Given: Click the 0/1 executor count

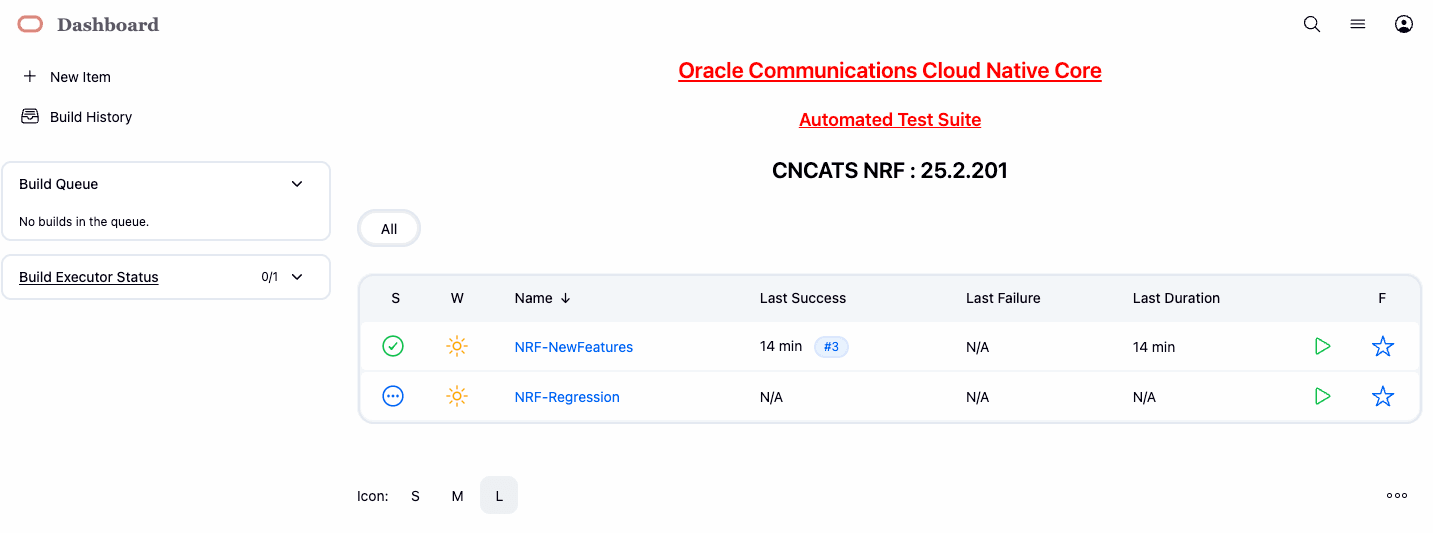Looking at the screenshot, I should point(270,277).
